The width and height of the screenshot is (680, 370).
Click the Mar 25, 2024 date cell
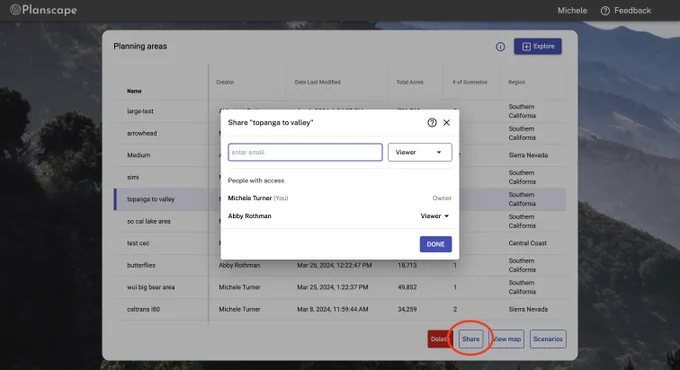click(333, 287)
